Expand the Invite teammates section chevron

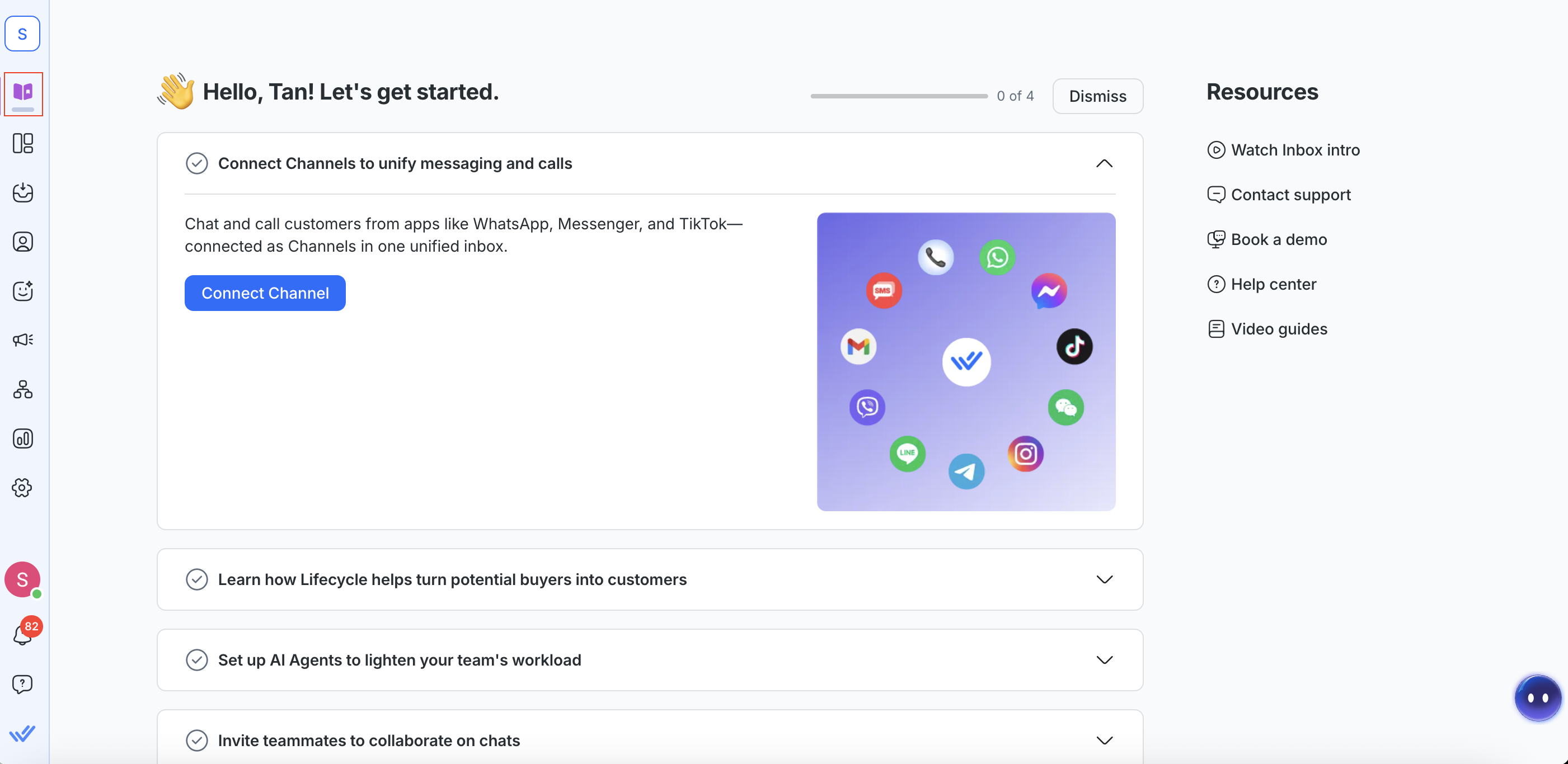1104,741
